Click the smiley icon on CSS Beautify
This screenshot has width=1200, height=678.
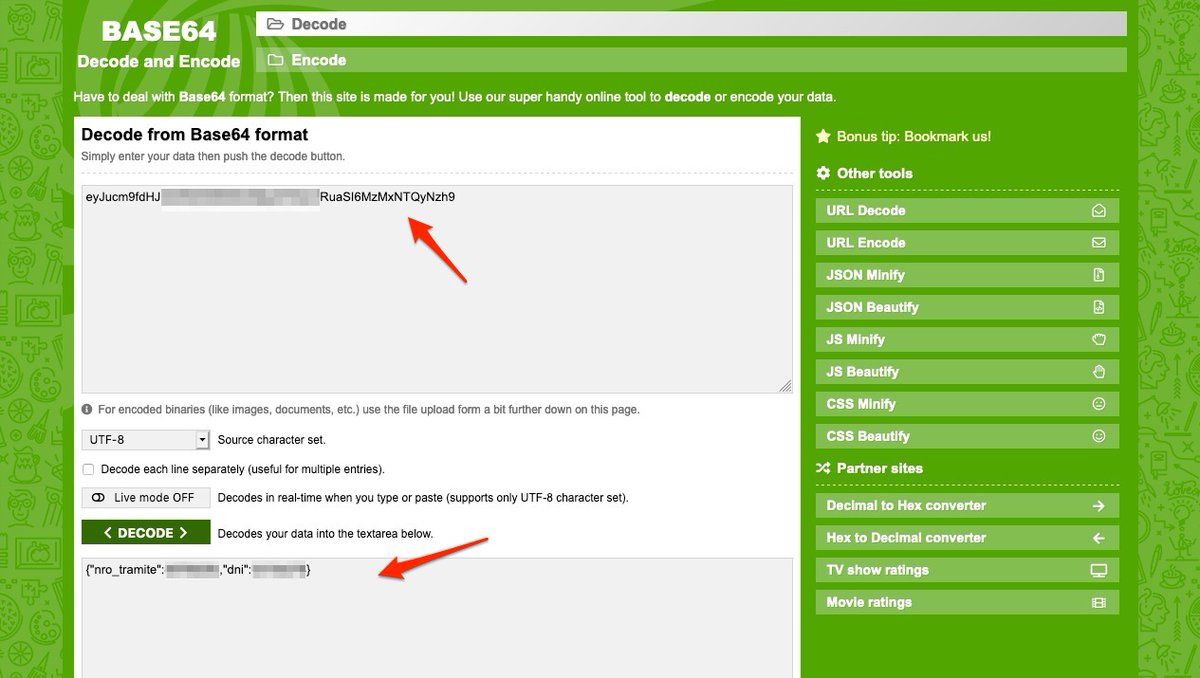(1099, 436)
